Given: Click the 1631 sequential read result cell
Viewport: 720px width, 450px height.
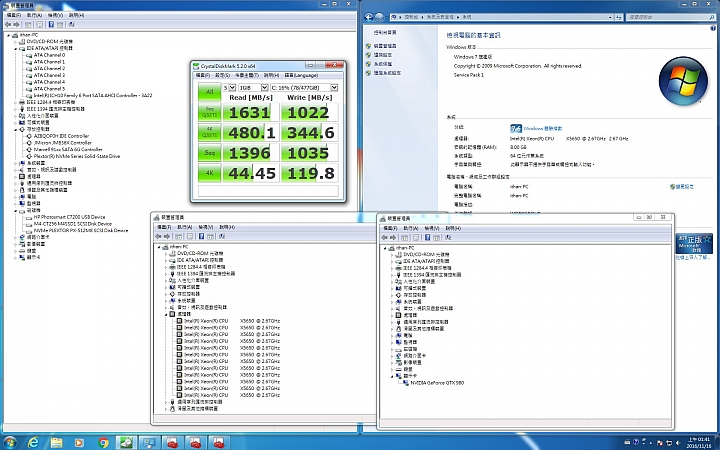Looking at the screenshot, I should 251,112.
